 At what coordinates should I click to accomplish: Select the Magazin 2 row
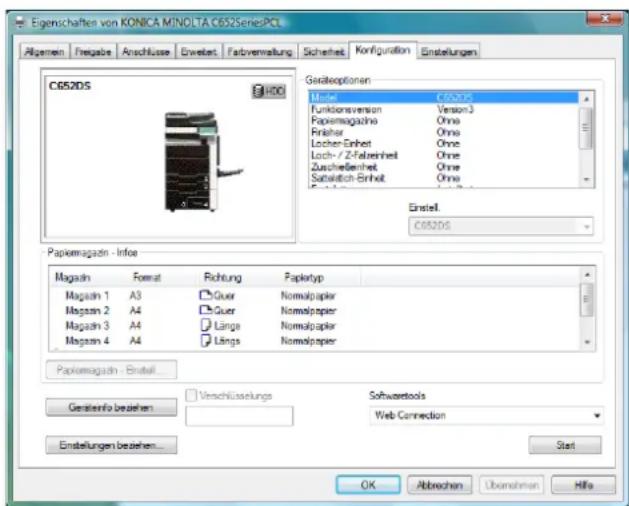coord(314,311)
